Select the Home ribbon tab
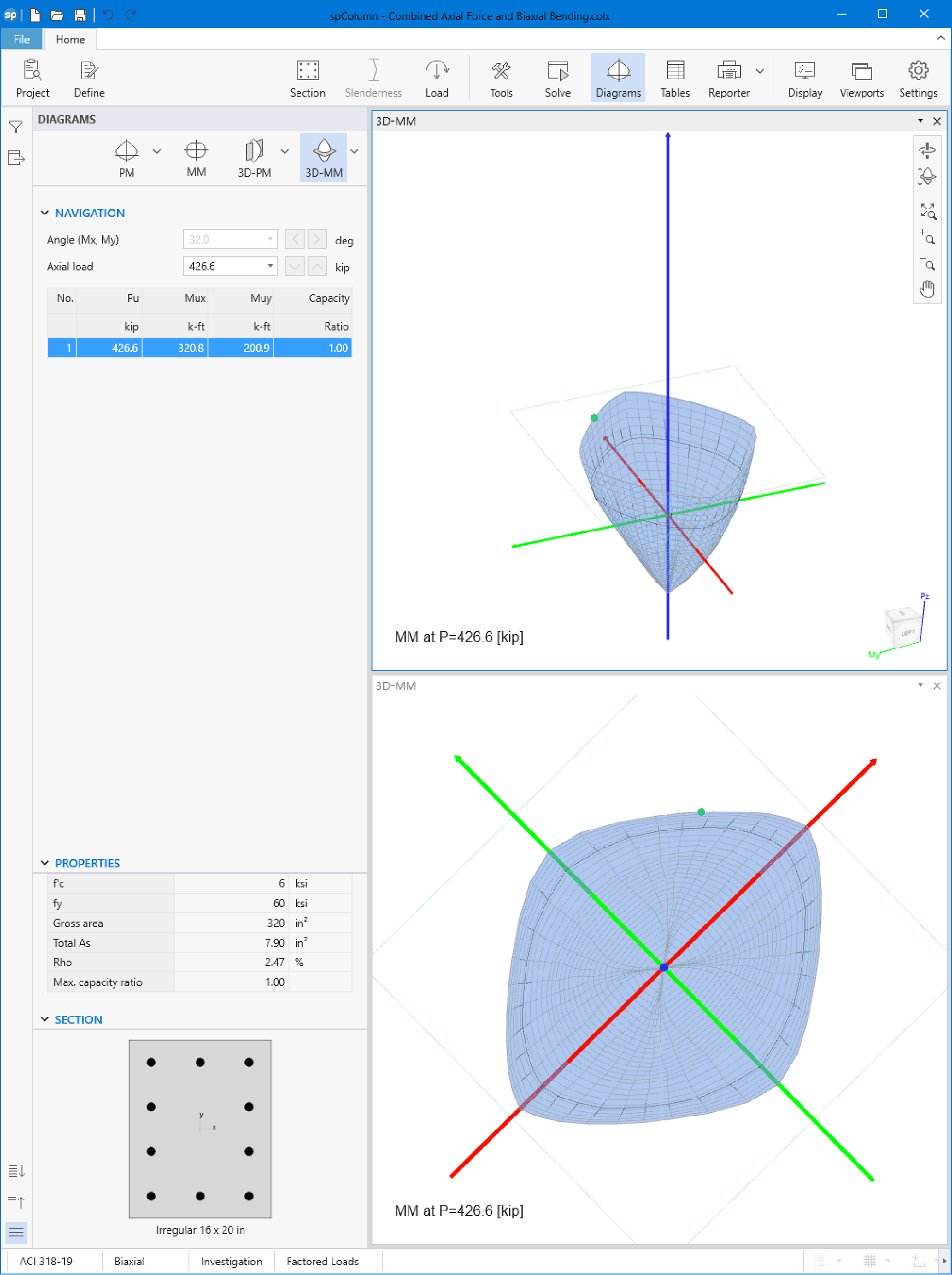 point(70,39)
